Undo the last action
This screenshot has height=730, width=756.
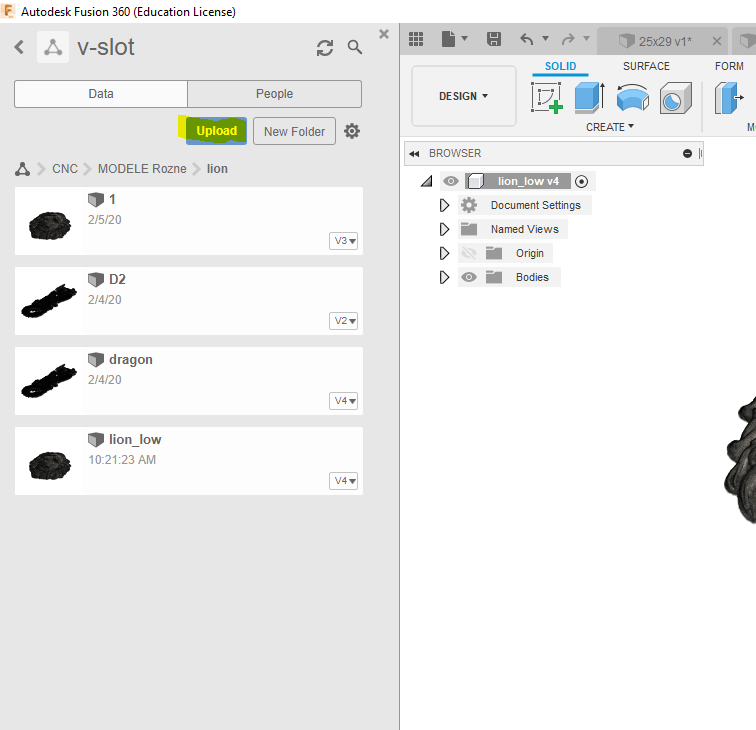pyautogui.click(x=526, y=39)
